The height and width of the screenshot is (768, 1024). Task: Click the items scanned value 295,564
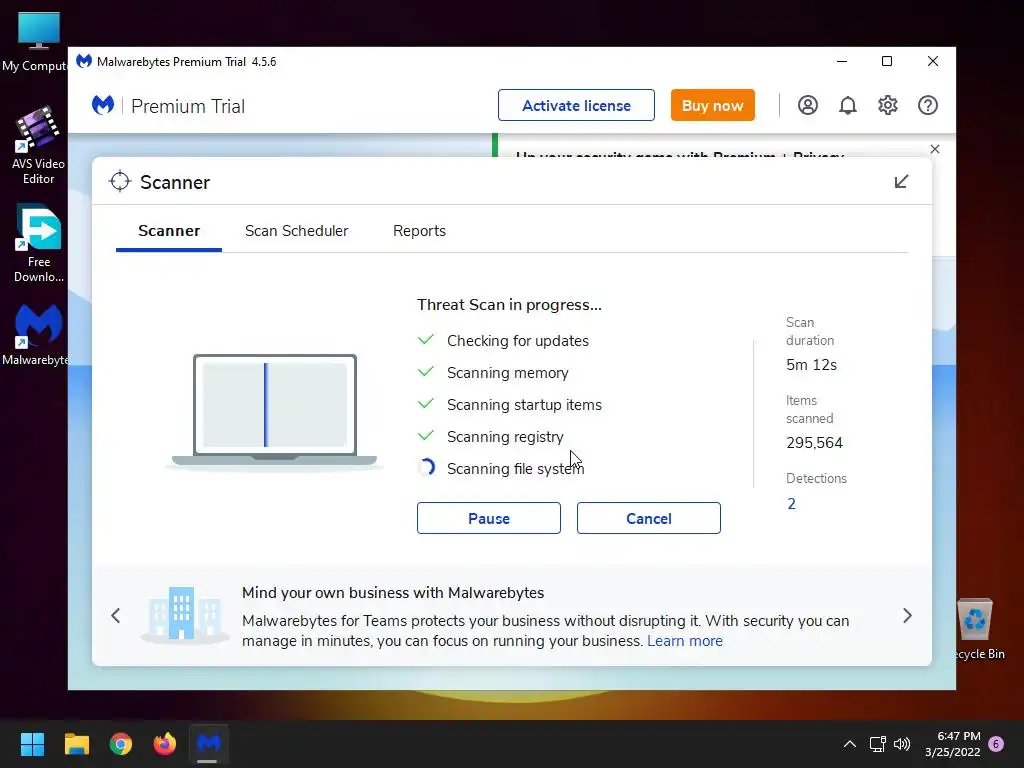814,443
